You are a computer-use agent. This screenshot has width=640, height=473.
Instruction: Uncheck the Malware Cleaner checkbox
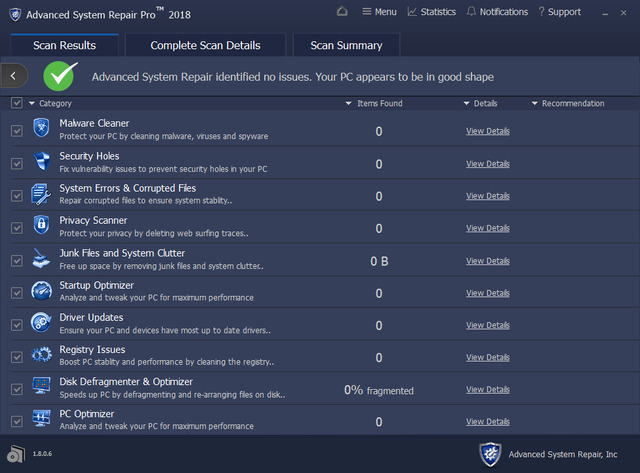(16, 131)
